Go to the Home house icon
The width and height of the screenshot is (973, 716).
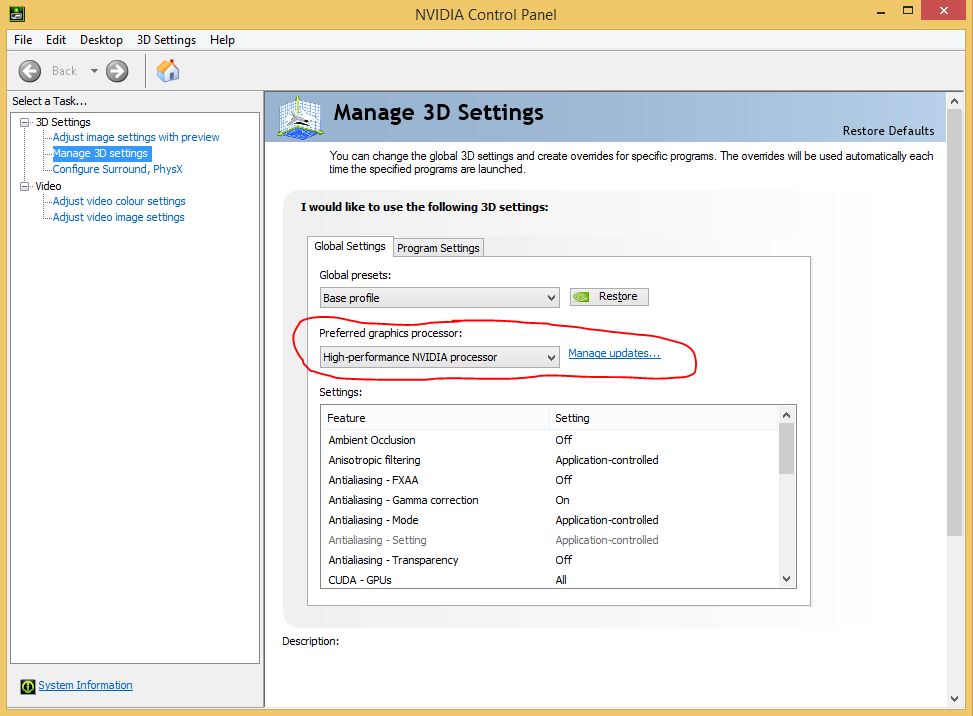point(168,71)
